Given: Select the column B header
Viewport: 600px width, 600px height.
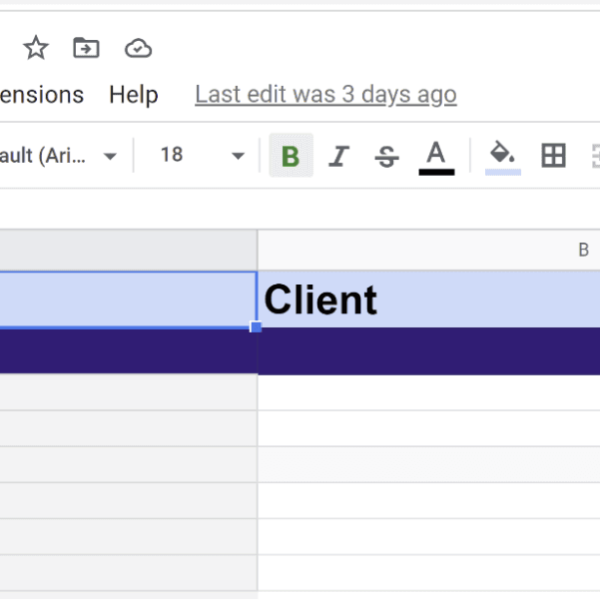Looking at the screenshot, I should (x=583, y=250).
